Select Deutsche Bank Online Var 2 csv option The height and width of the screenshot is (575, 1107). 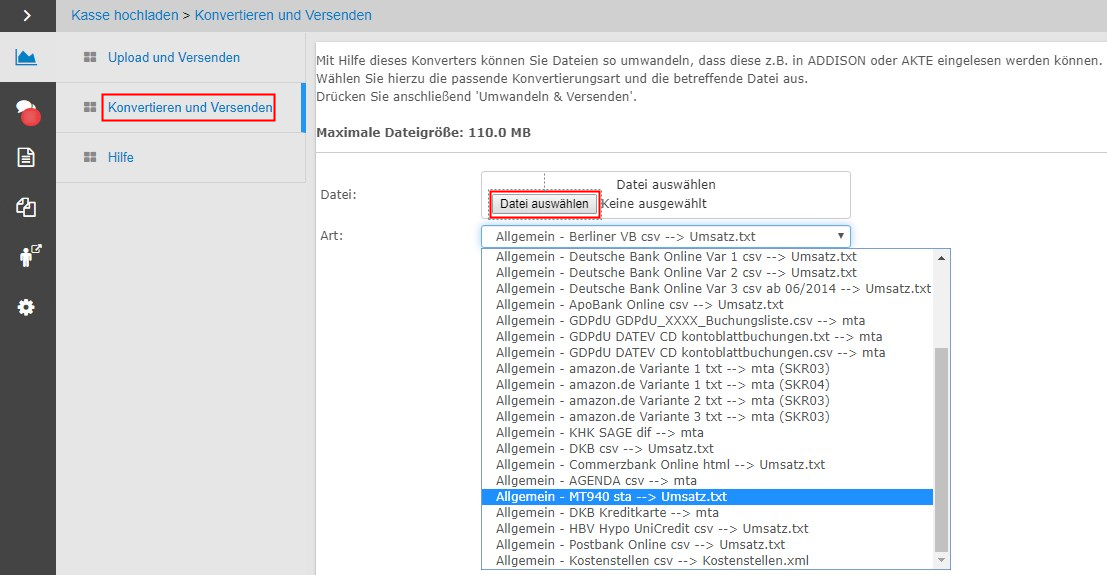pos(707,273)
